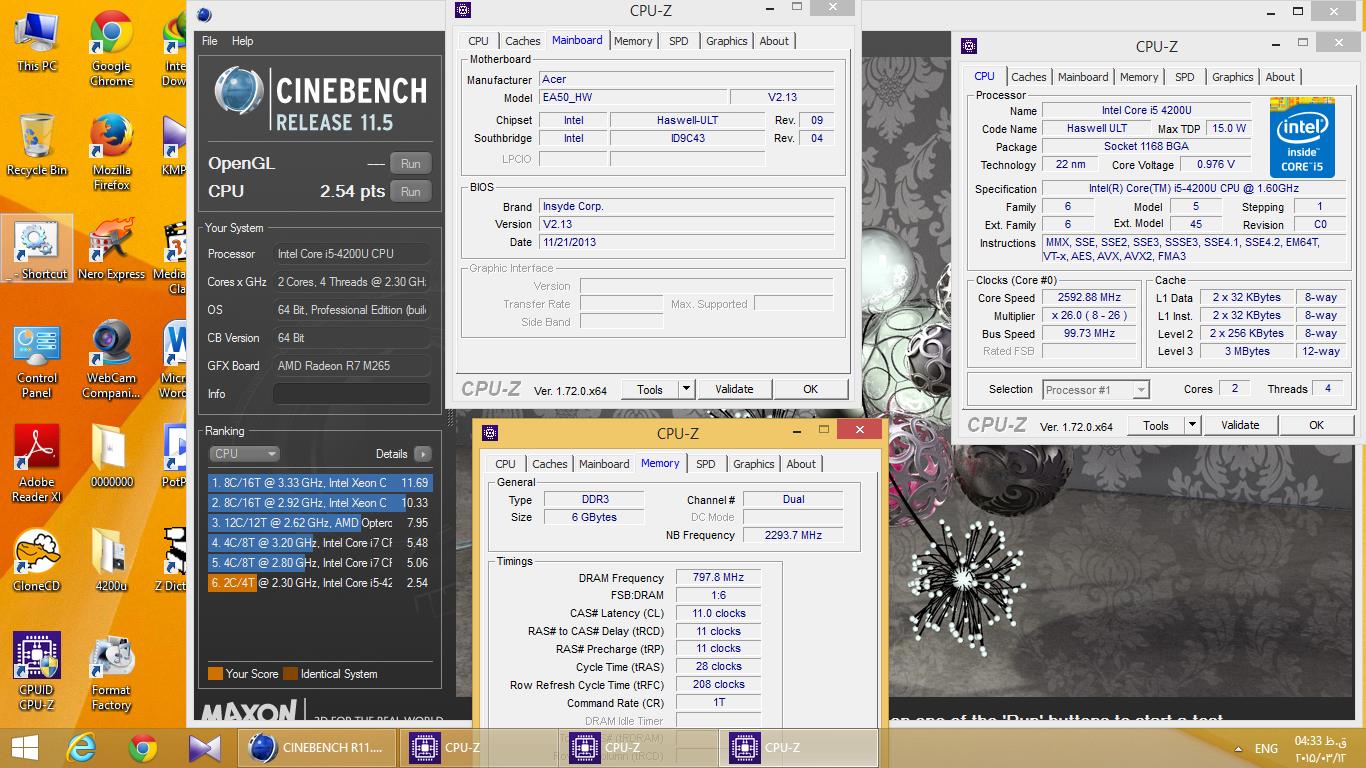Select ranking entry 12C/12T @ 2.62 GHz AMD
The width and height of the screenshot is (1366, 768).
(x=320, y=523)
